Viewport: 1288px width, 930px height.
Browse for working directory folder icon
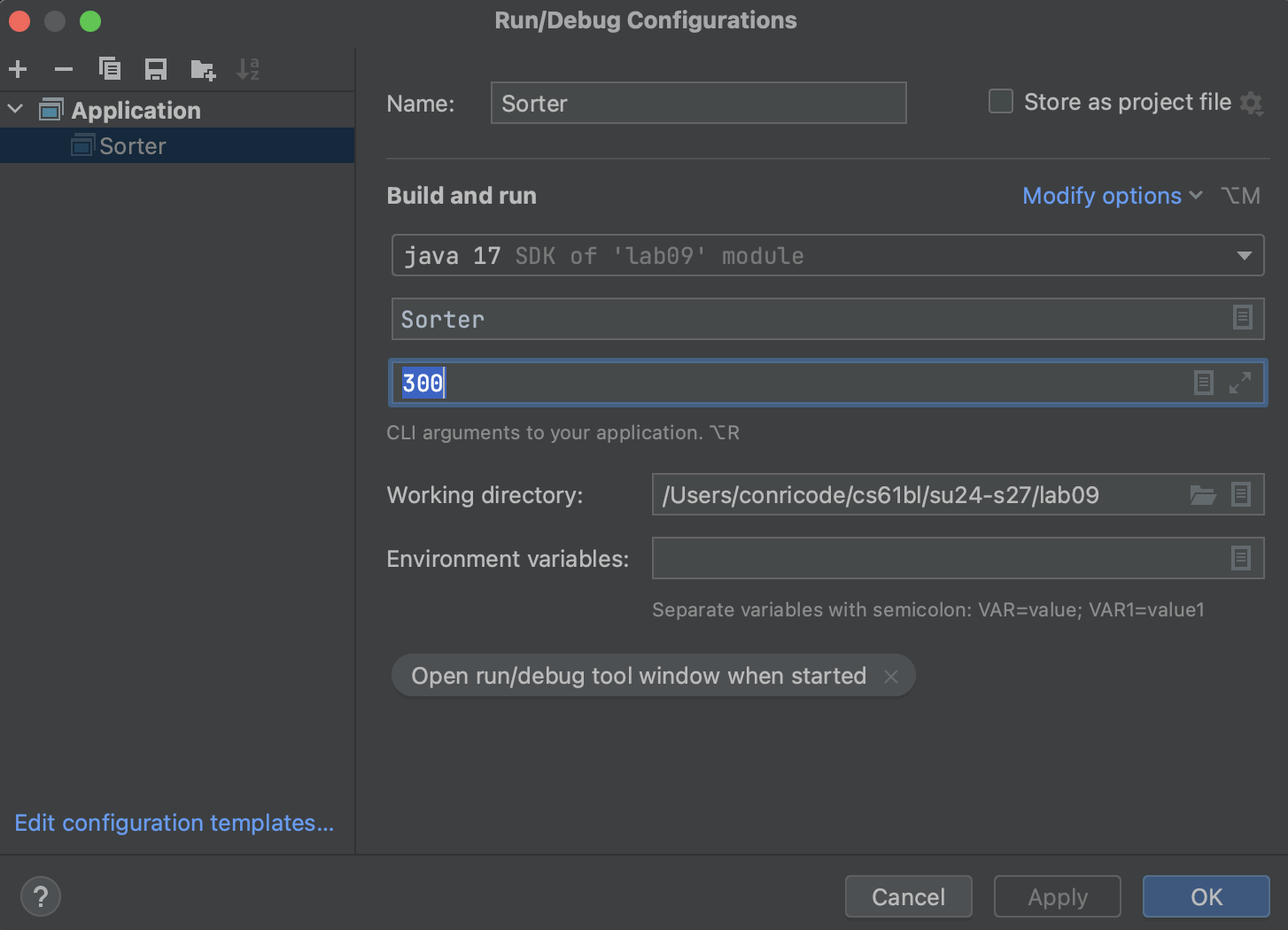coord(1203,494)
